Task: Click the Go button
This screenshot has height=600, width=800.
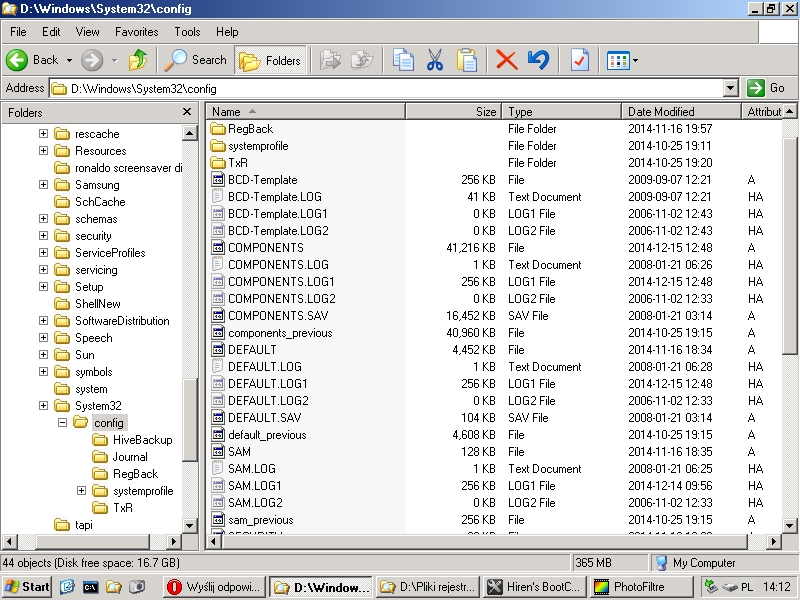Action: click(767, 88)
